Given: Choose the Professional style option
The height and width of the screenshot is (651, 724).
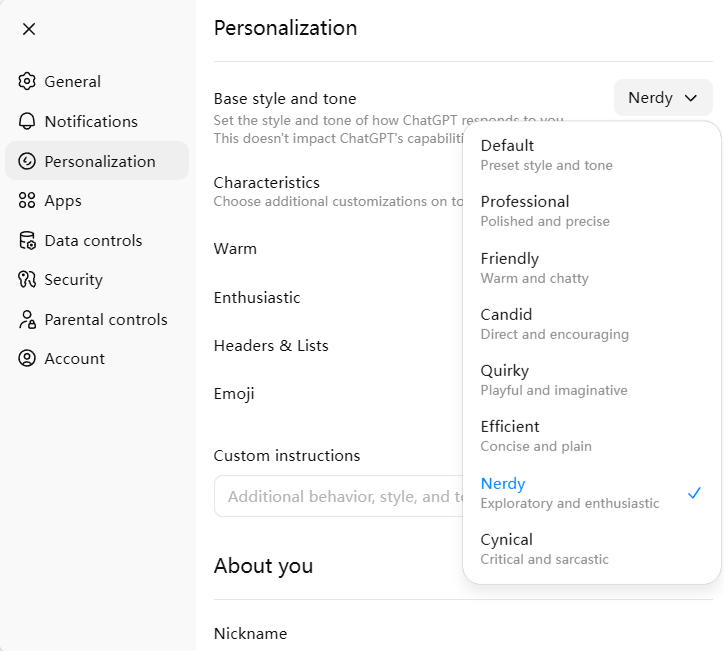Looking at the screenshot, I should pyautogui.click(x=591, y=211).
